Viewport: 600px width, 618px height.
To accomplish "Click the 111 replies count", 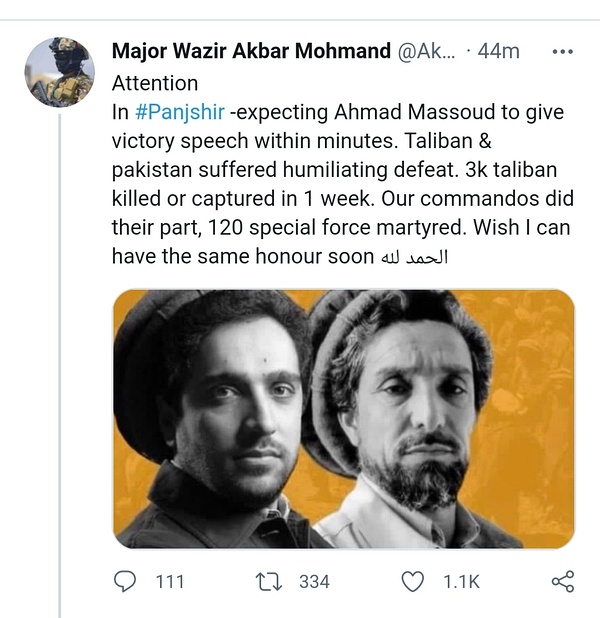I will coord(168,581).
